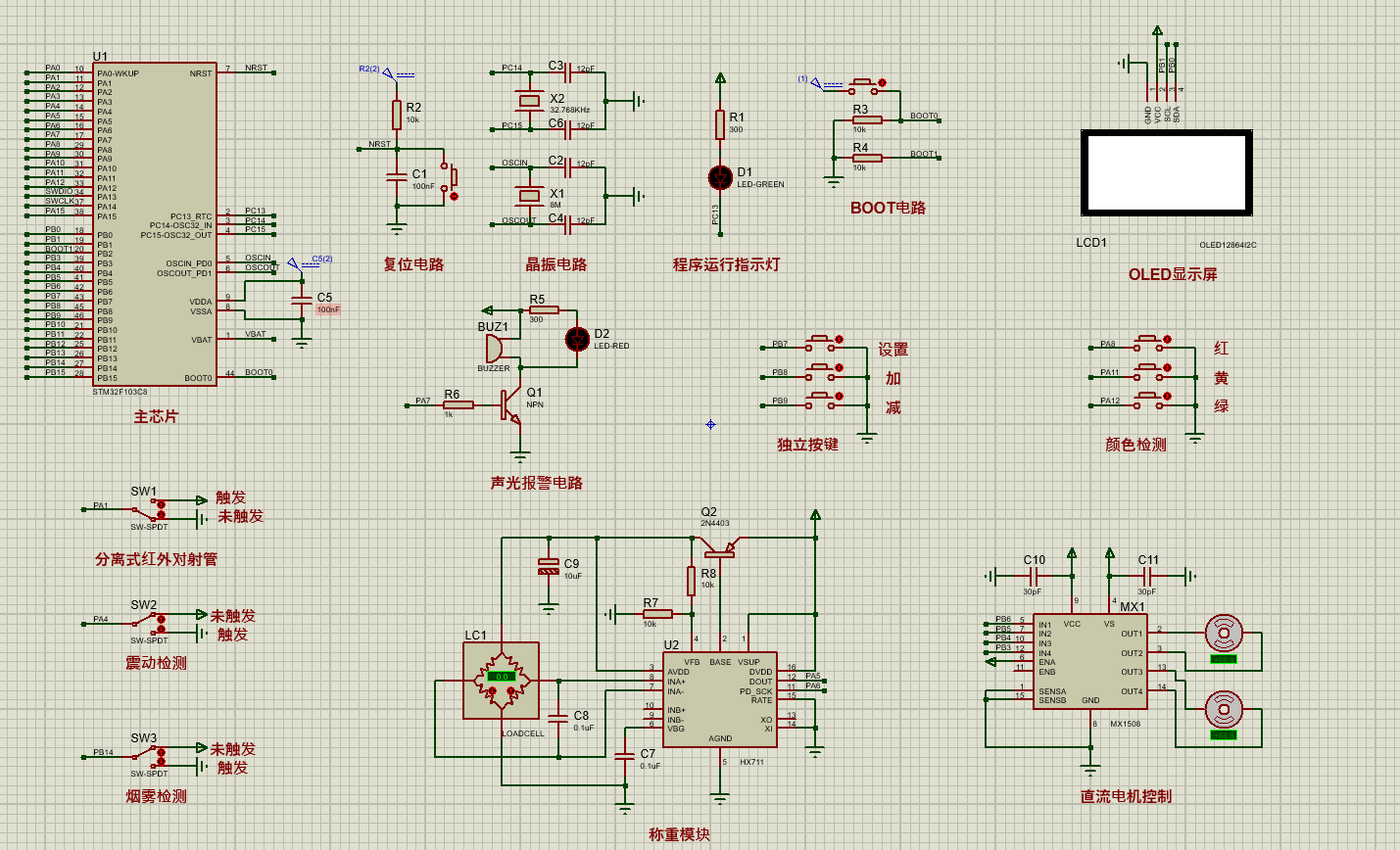Push the NRST reset button
The image size is (1400, 850).
click(449, 178)
